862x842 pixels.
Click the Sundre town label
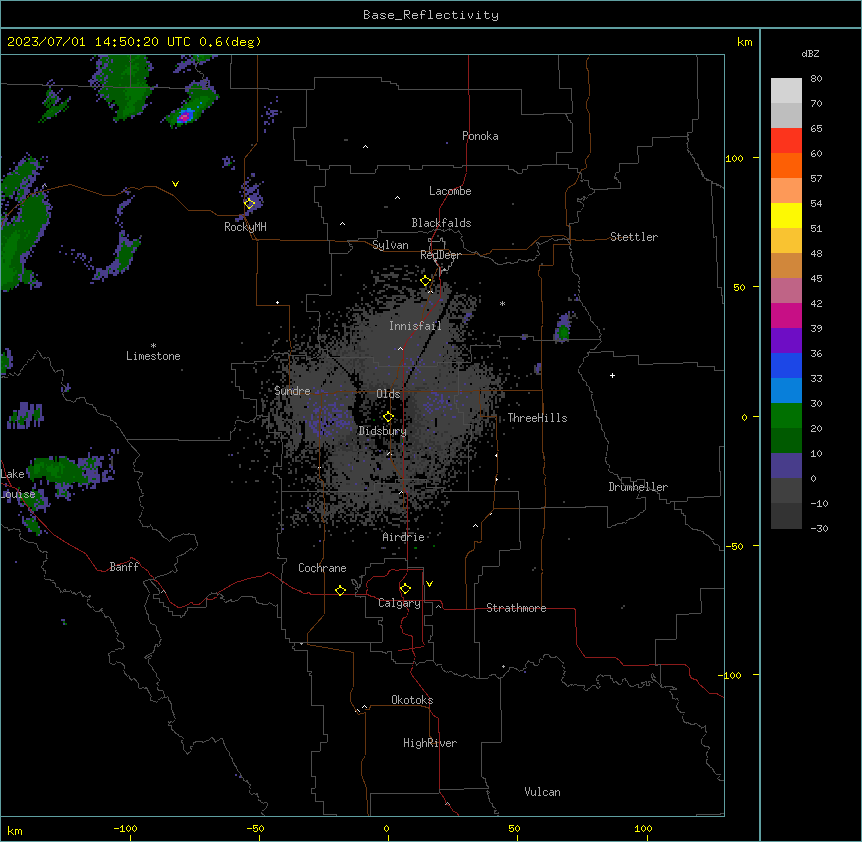pyautogui.click(x=292, y=391)
